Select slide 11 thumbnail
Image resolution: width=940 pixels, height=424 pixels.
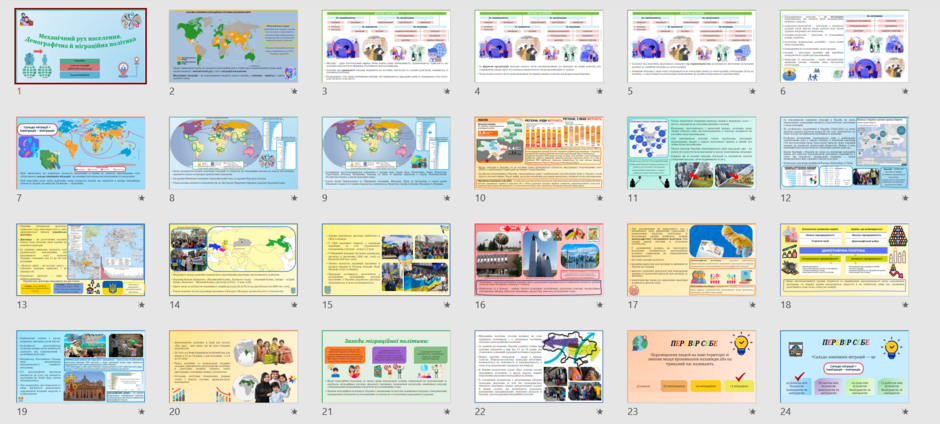pos(691,153)
